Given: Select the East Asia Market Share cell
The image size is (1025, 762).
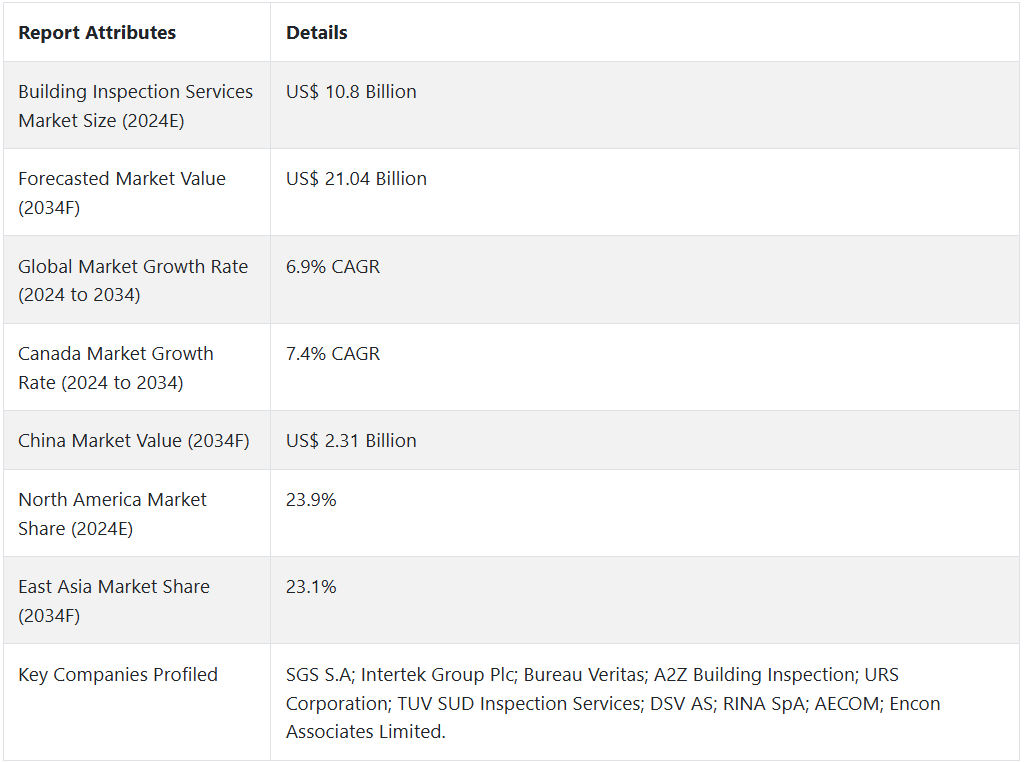Looking at the screenshot, I should (x=114, y=601).
